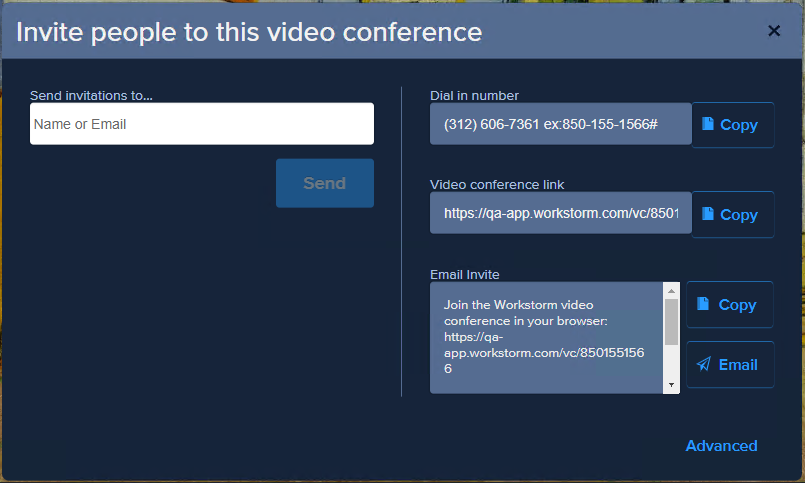Click the Email Invite scrollbar thumb

(671, 322)
